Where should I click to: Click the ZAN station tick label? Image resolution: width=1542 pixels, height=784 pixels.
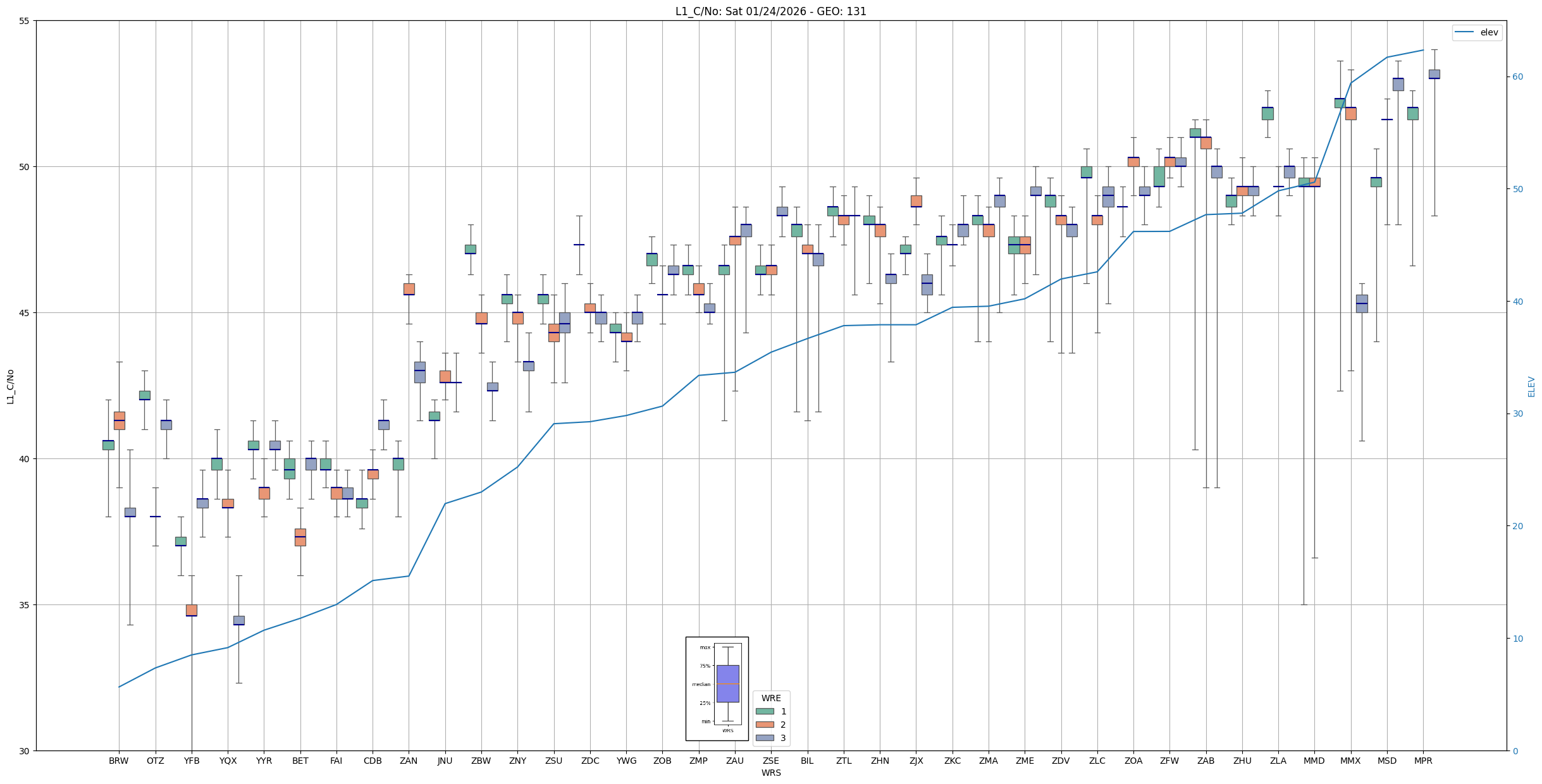point(409,761)
